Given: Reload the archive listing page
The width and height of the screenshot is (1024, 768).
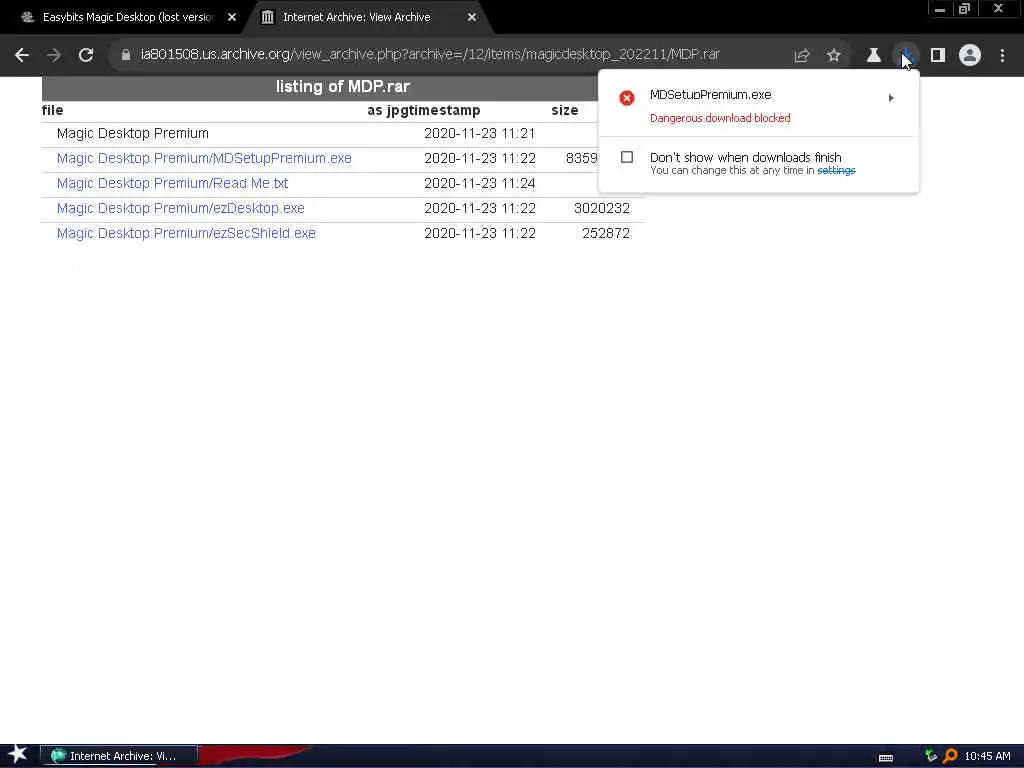Looking at the screenshot, I should (86, 55).
